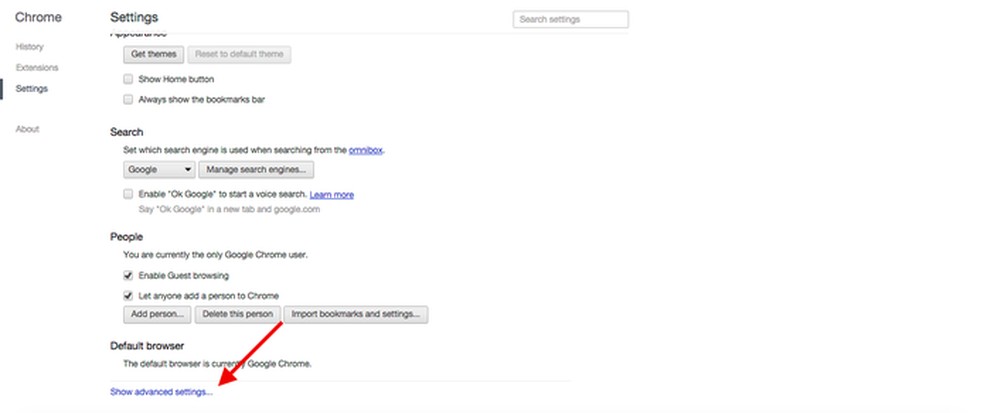Check Always show the bookmarks bar
The height and width of the screenshot is (413, 984).
[x=128, y=99]
